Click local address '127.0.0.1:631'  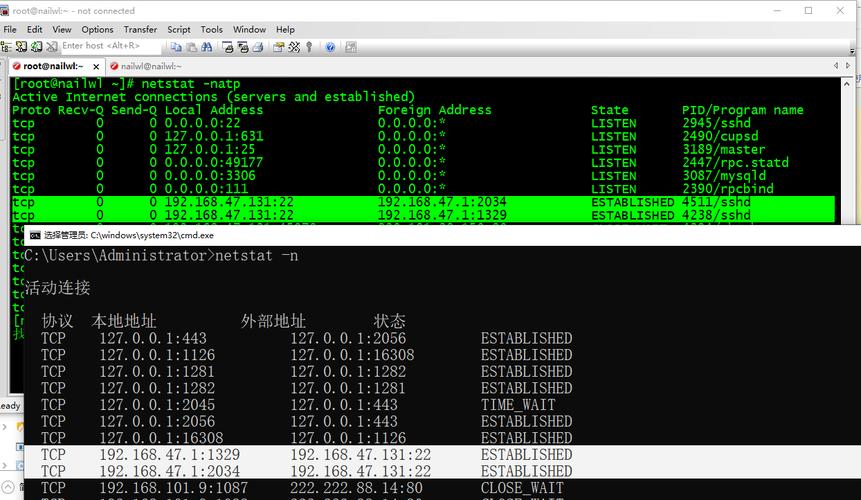click(x=214, y=136)
